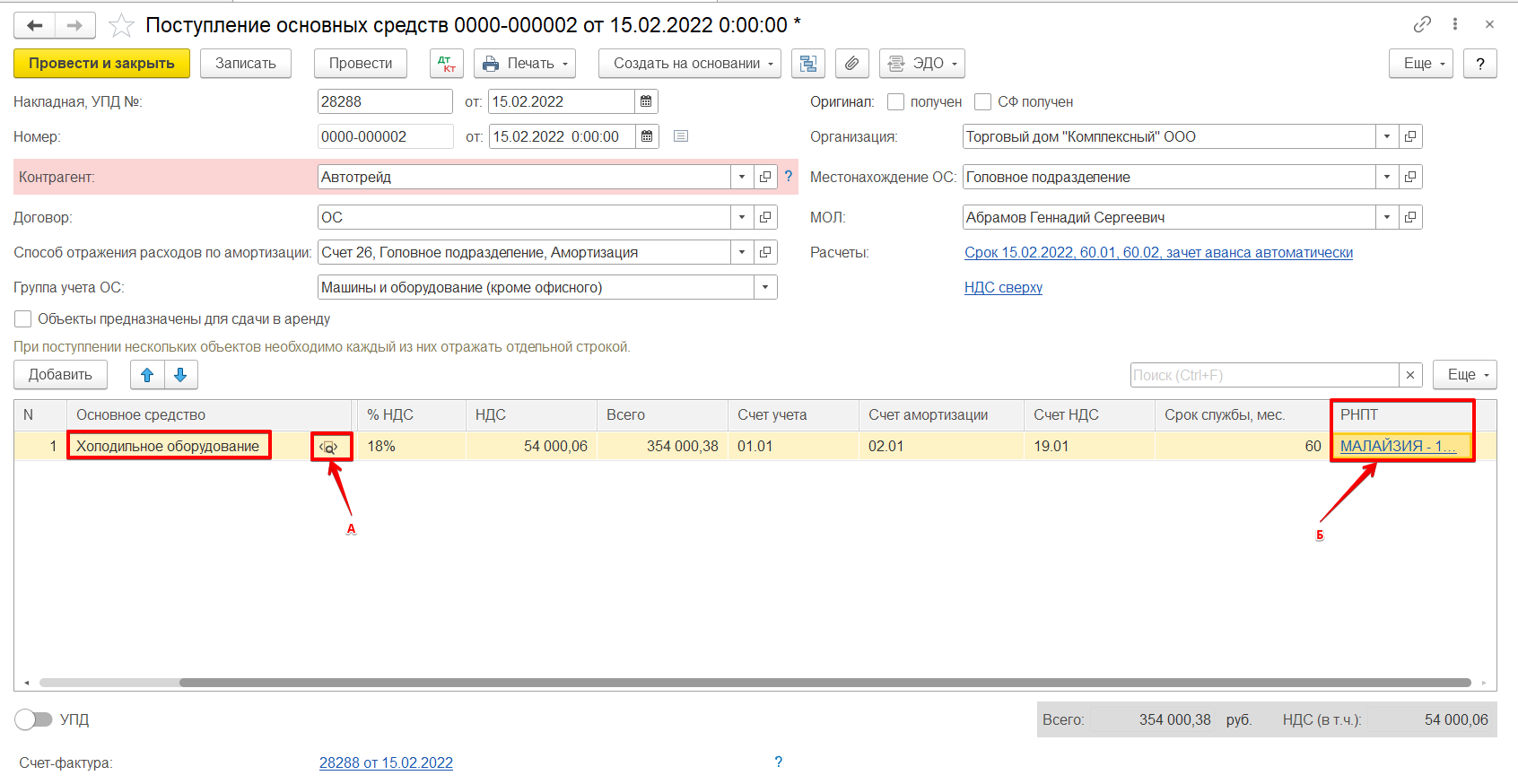Open Создать на основании menu
The width and height of the screenshot is (1518, 784).
[x=690, y=64]
